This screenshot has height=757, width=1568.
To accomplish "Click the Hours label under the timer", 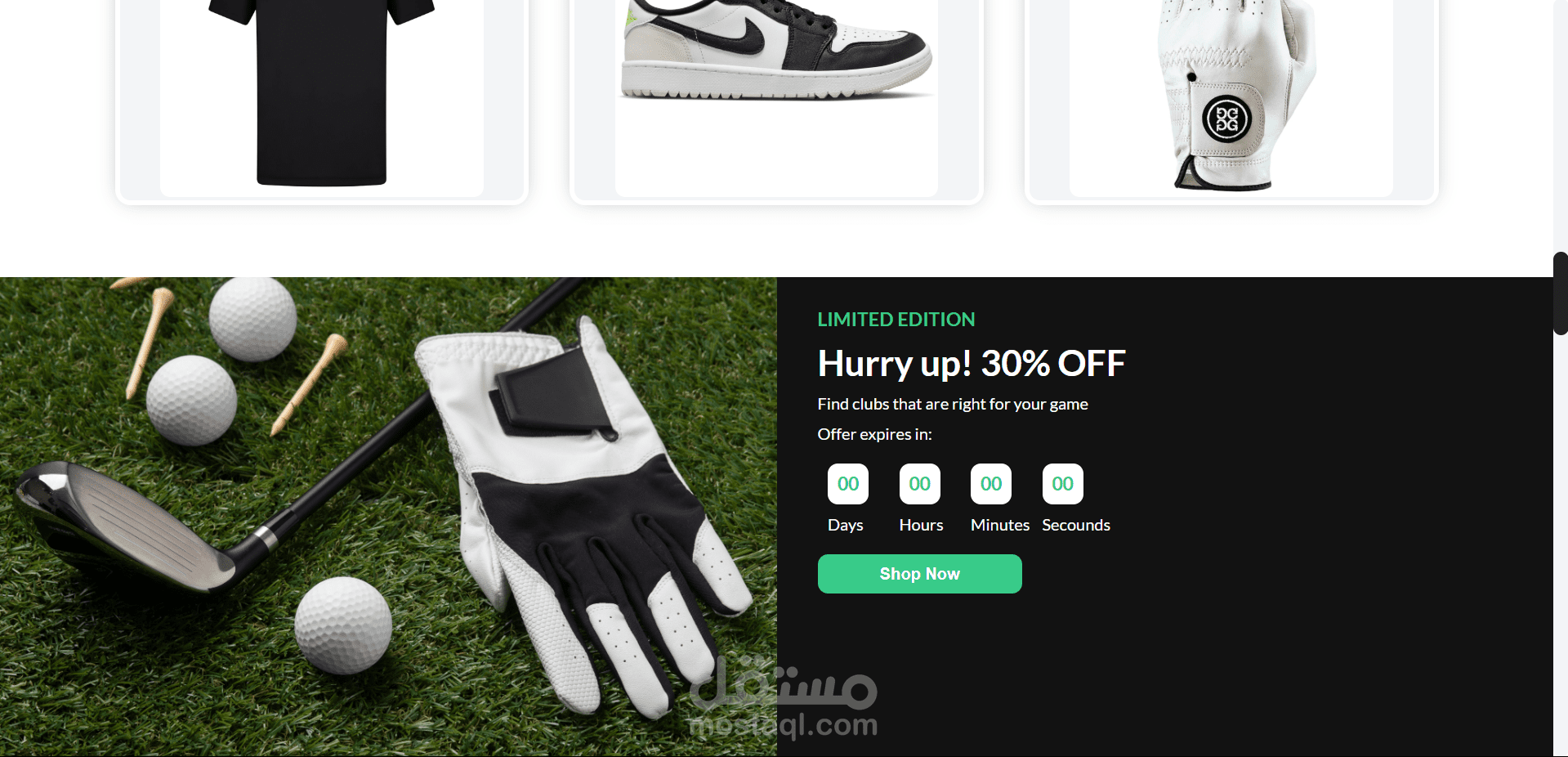I will click(x=921, y=525).
